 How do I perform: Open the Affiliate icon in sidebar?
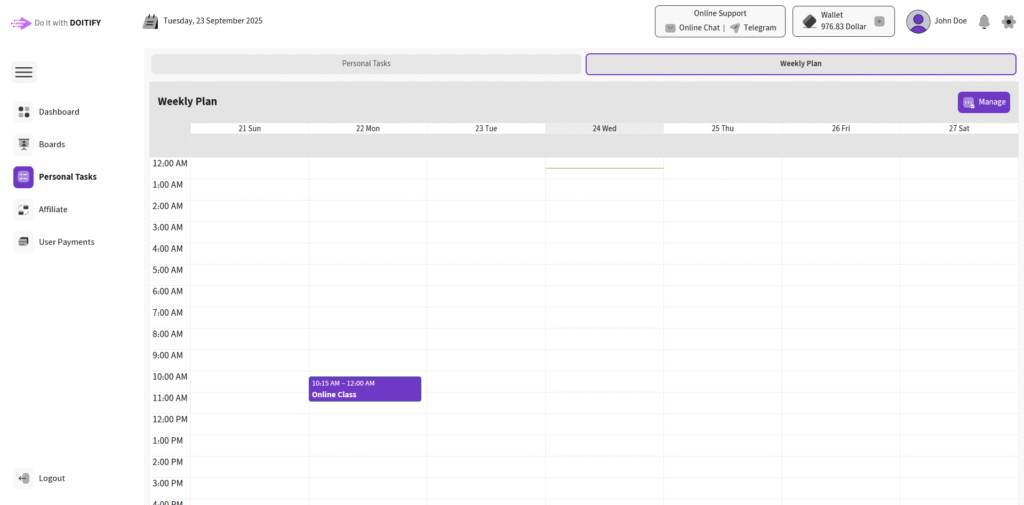click(x=24, y=209)
